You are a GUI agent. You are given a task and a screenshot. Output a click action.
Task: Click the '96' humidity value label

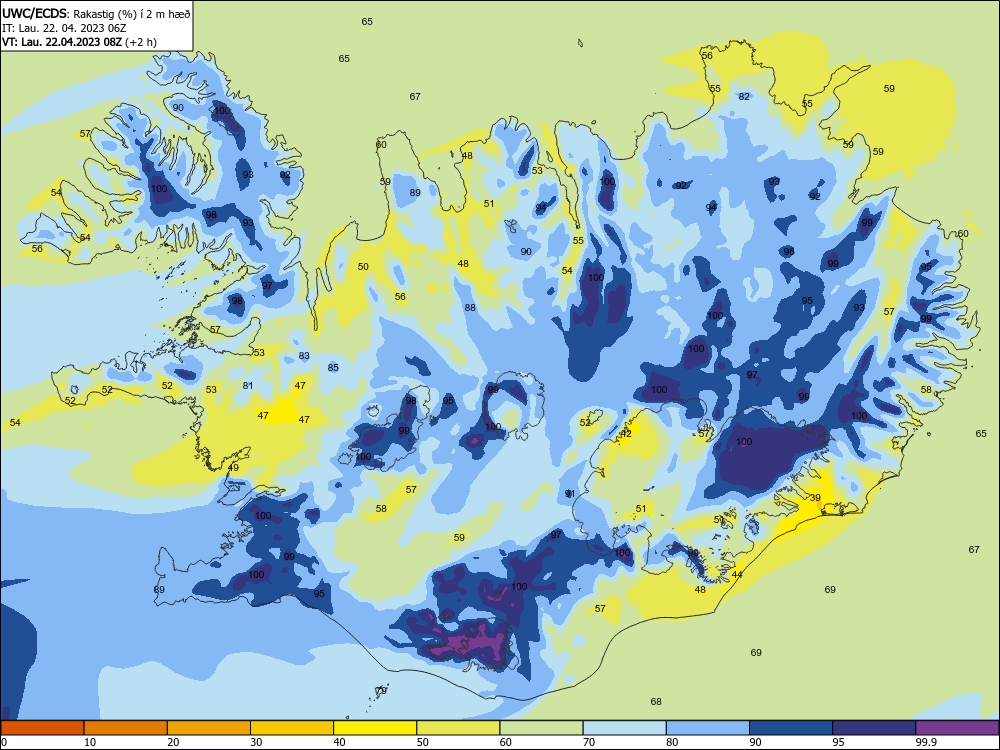coord(789,251)
